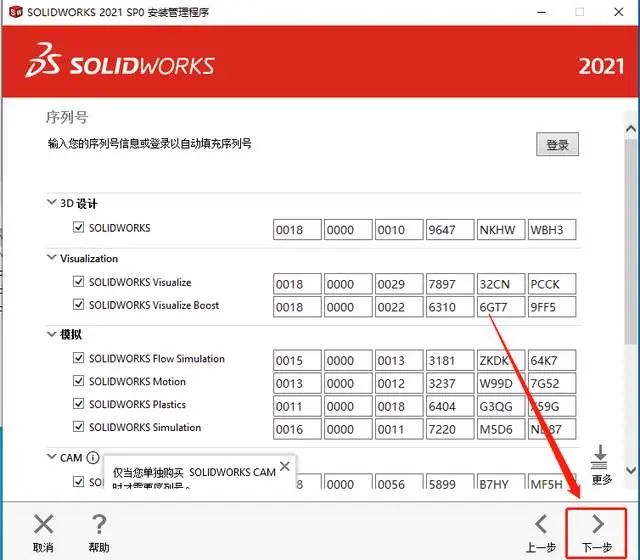Toggle SOLIDWORKS Visualize Boost checkbox

[78, 304]
